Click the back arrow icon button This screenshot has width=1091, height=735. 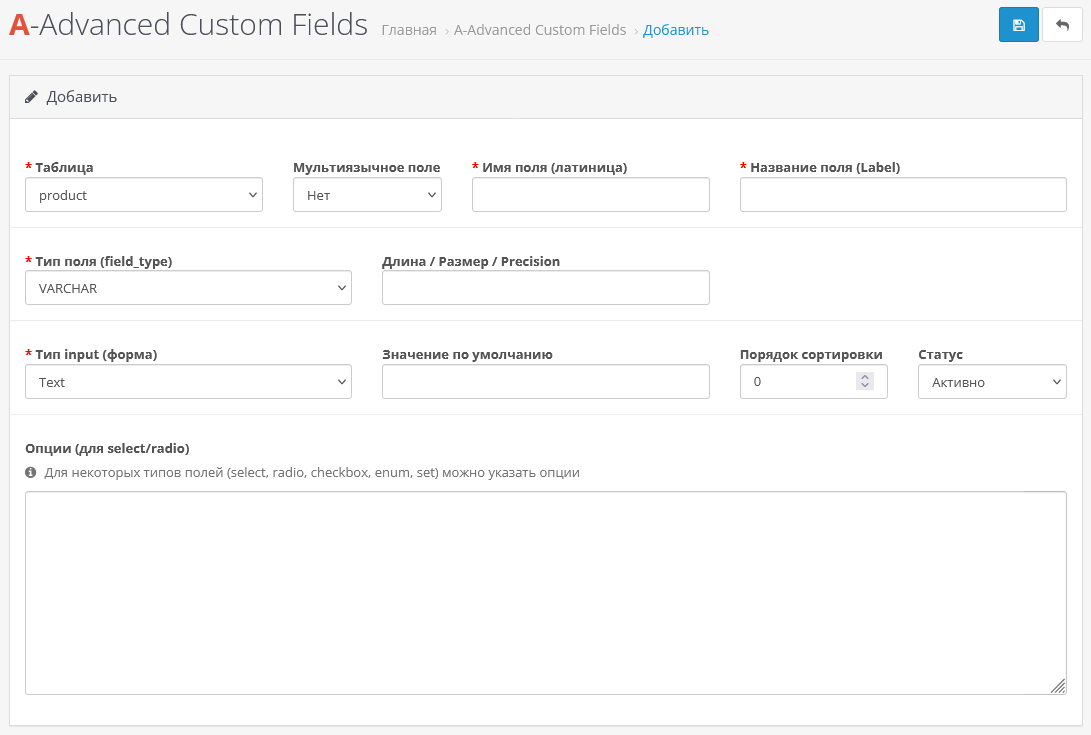(1062, 25)
